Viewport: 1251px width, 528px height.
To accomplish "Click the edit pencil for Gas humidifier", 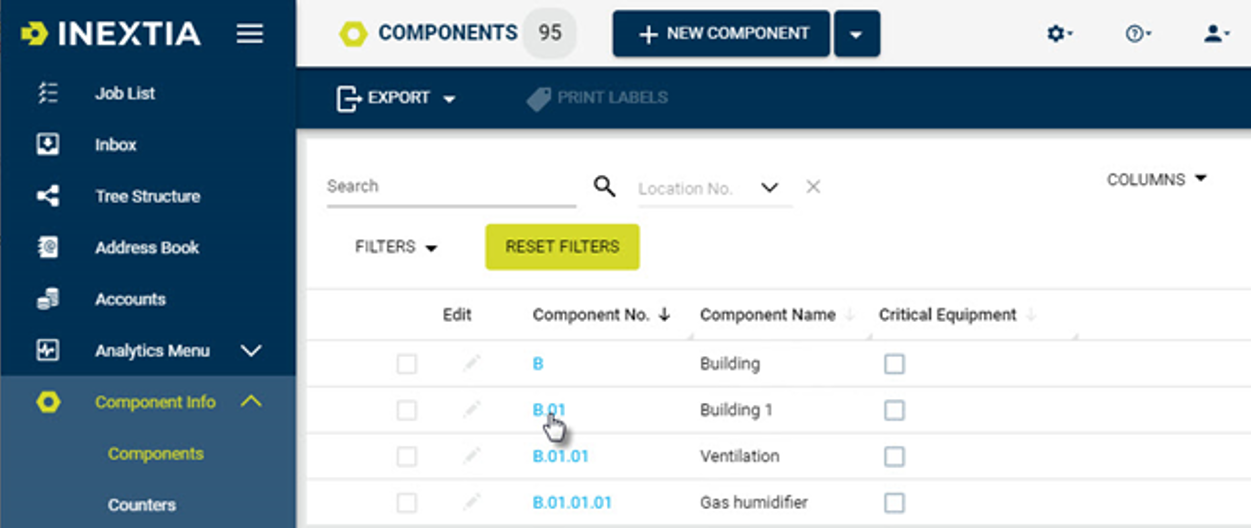I will [471, 501].
